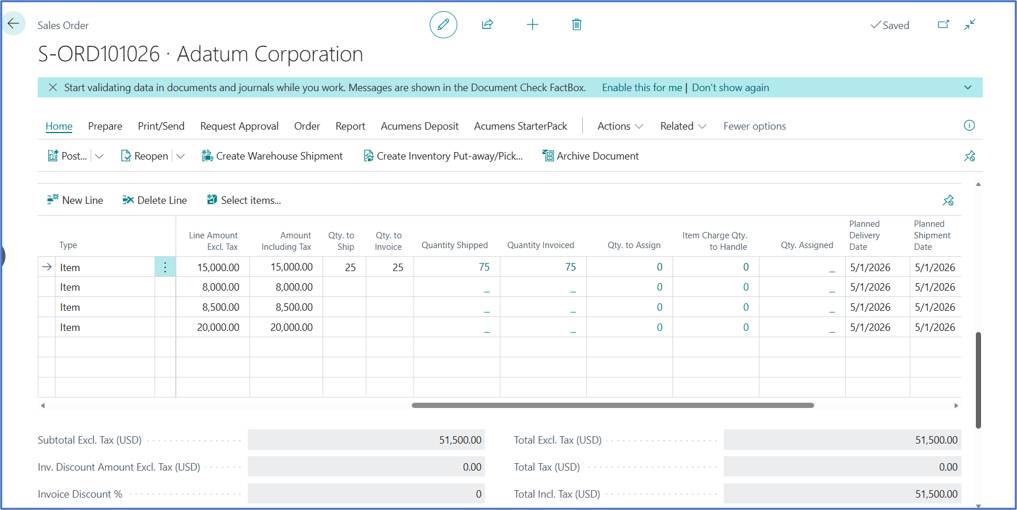Go back with the arrow button

[14, 24]
